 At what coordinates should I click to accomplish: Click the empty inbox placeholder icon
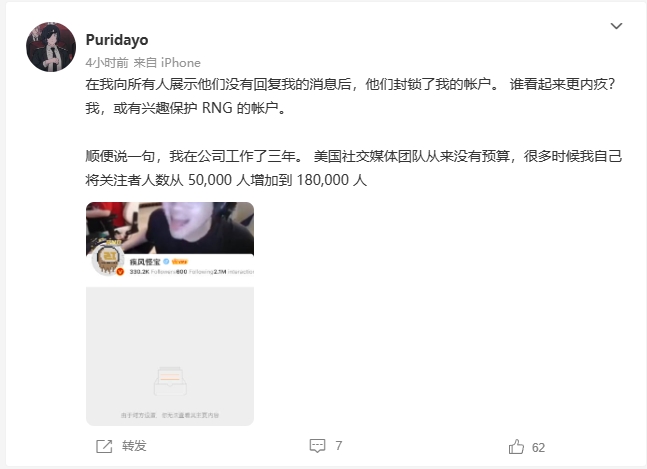pyautogui.click(x=170, y=381)
